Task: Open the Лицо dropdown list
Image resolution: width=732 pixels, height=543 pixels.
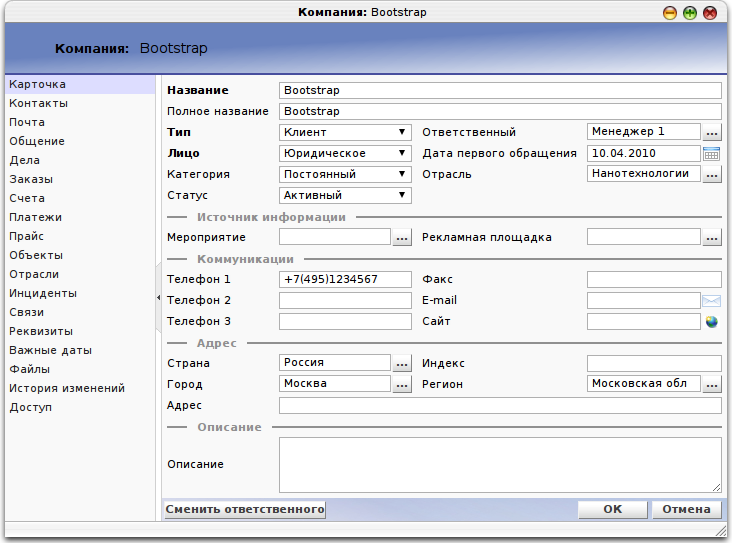Action: [401, 153]
